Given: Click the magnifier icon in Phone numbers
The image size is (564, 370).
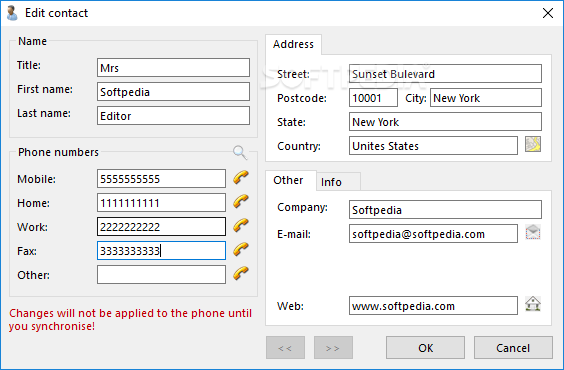Looking at the screenshot, I should 240,152.
